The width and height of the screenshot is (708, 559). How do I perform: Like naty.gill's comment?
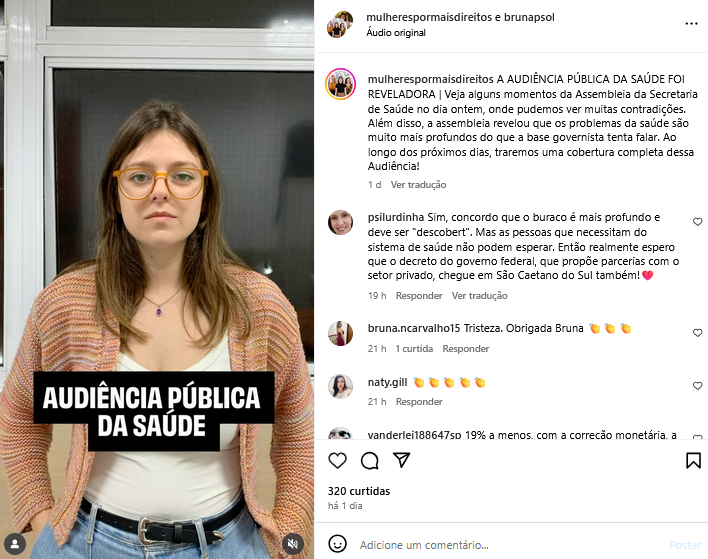(x=698, y=386)
